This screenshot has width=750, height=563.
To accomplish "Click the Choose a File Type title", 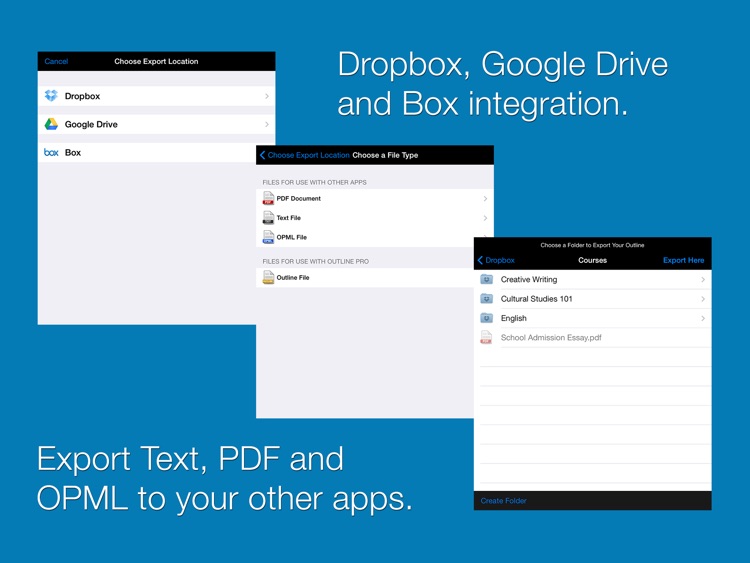I will pyautogui.click(x=385, y=155).
